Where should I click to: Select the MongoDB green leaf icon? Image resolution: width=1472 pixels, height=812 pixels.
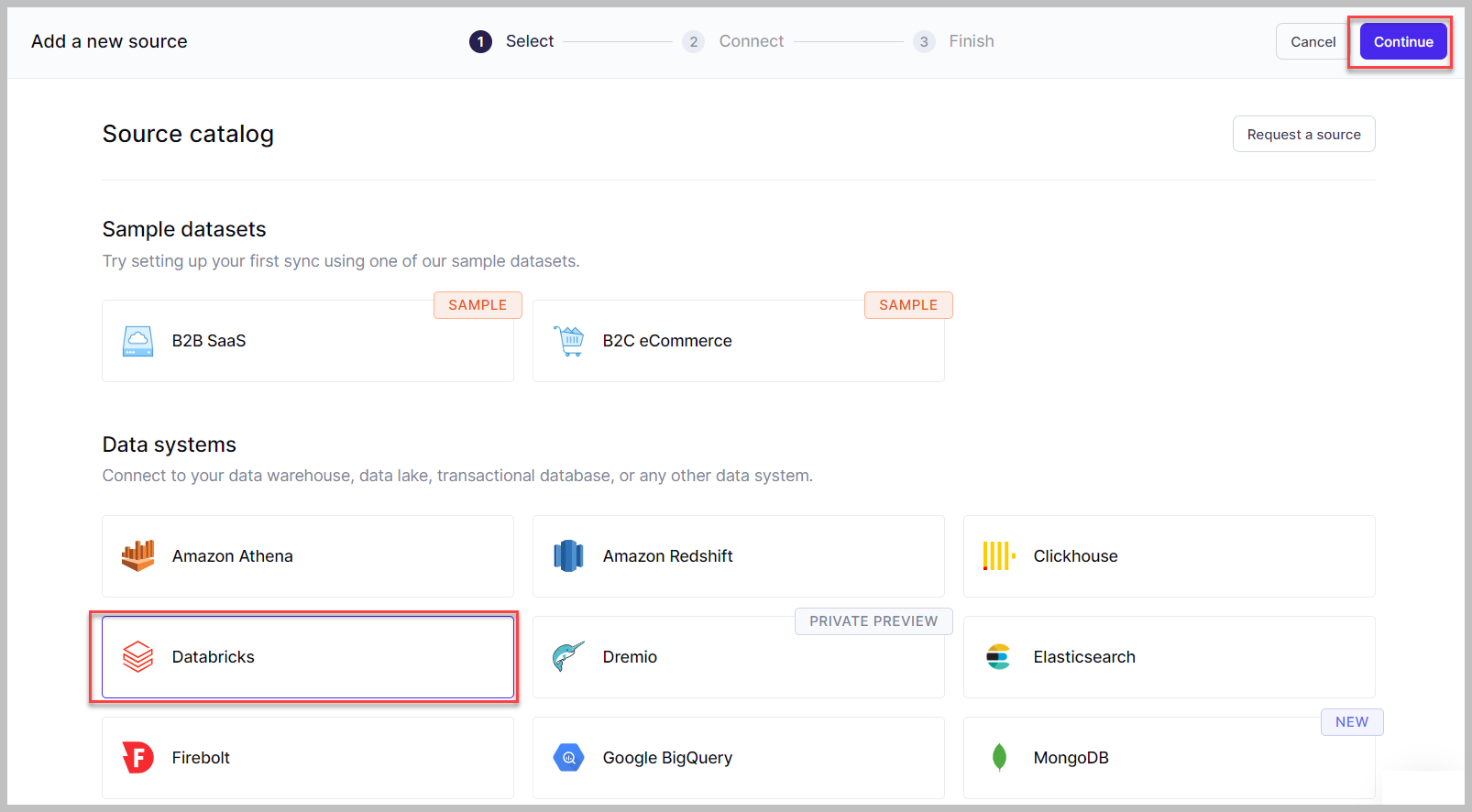pyautogui.click(x=999, y=758)
